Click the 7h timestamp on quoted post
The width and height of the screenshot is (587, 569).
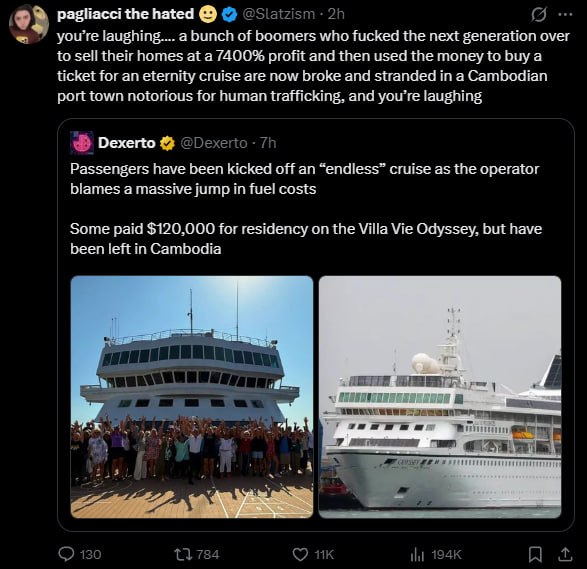[x=268, y=143]
